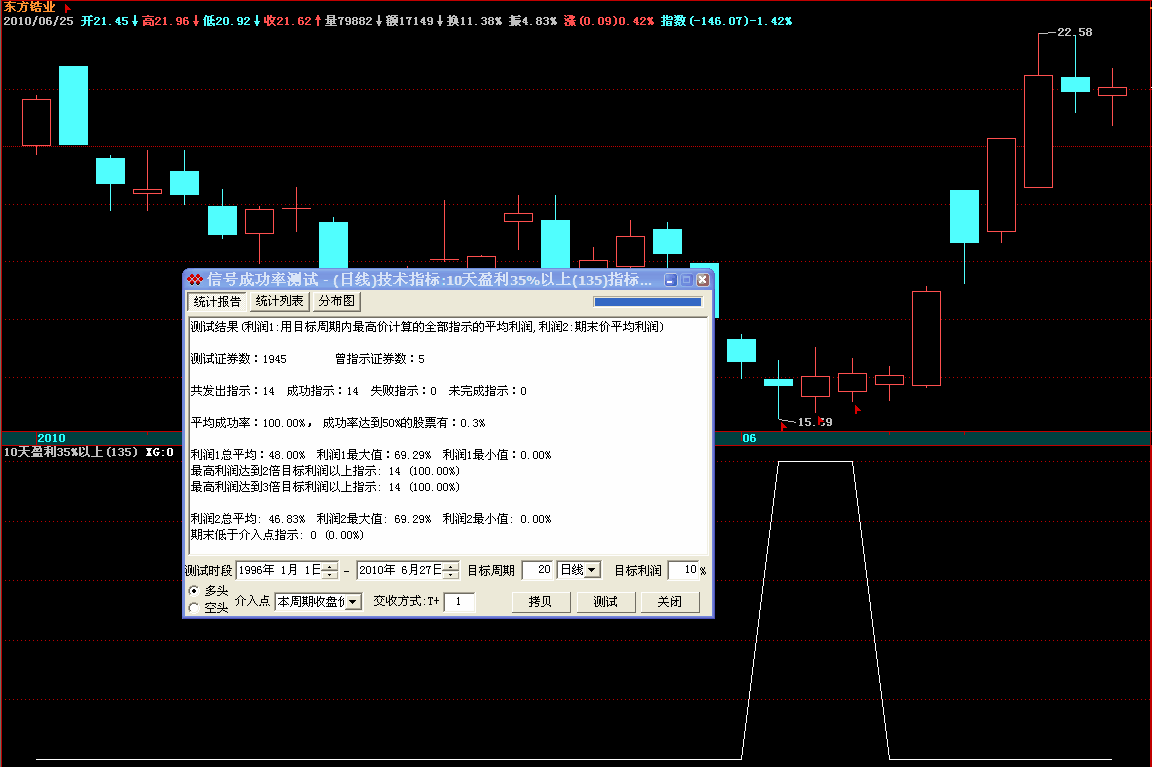Click the dialog's red diamond title icon
Screen dimensions: 1152x767
click(195, 280)
